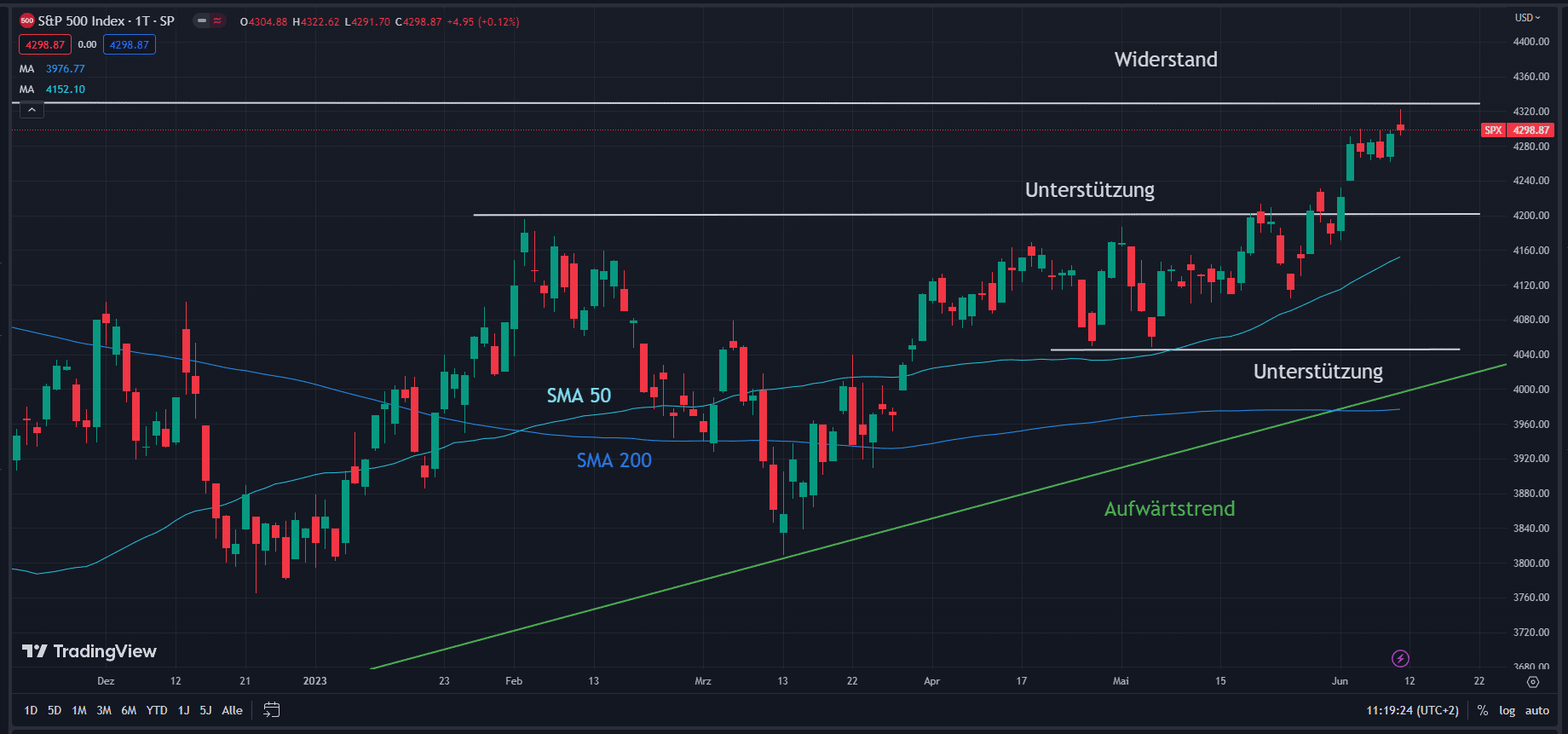1568x734 pixels.
Task: Open chart settings gear icon
Action: pos(1533,681)
